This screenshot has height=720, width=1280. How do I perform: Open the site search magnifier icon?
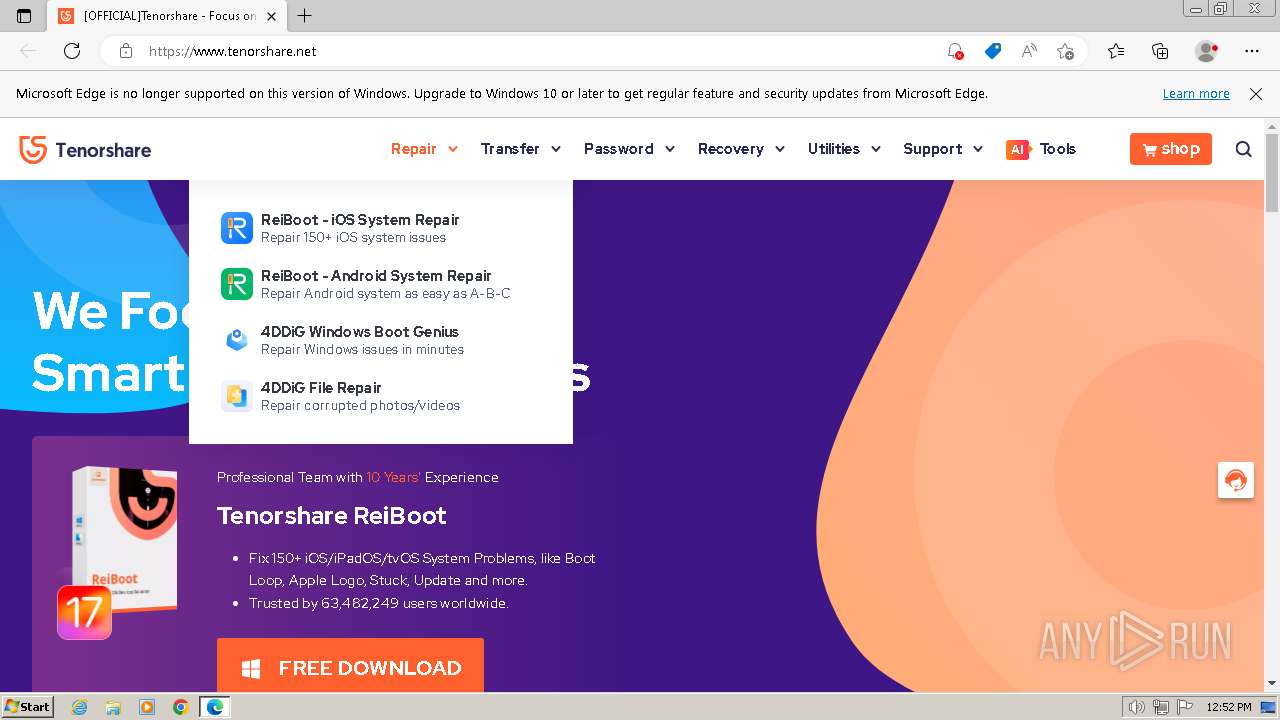click(1244, 149)
